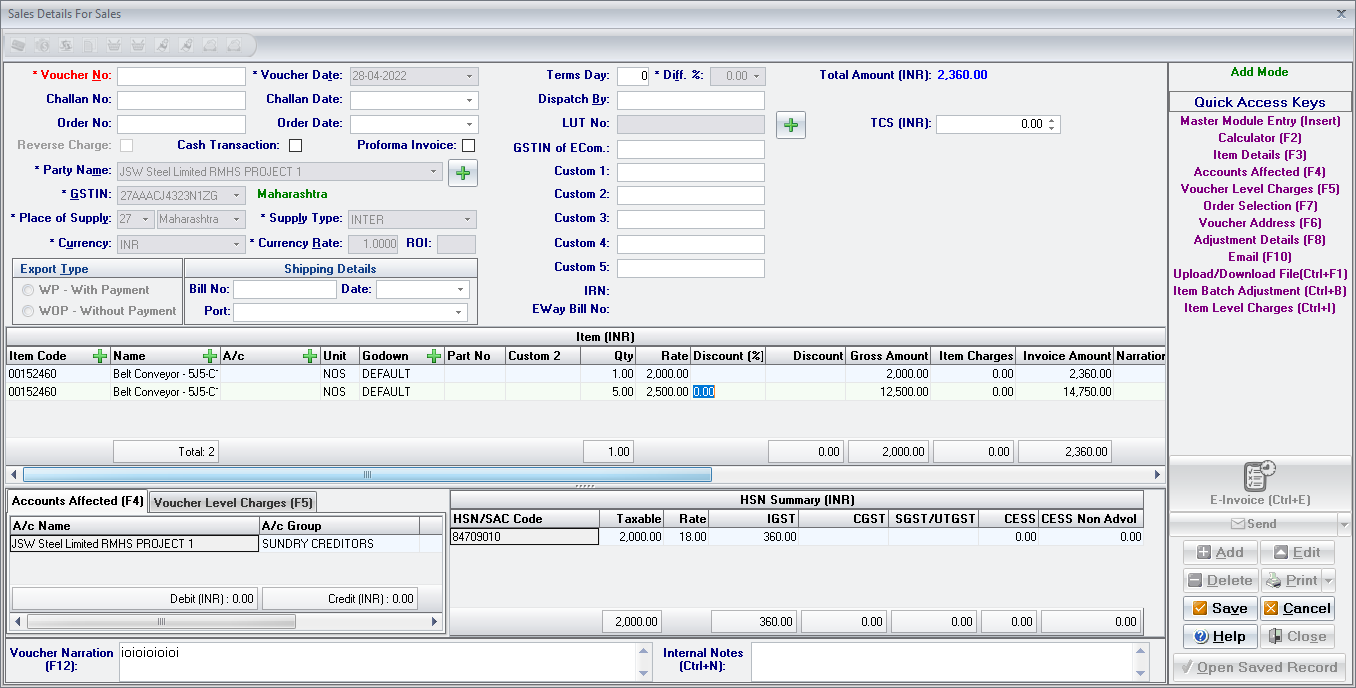
Task: Click the plus icon in Name column header
Action: (210, 356)
